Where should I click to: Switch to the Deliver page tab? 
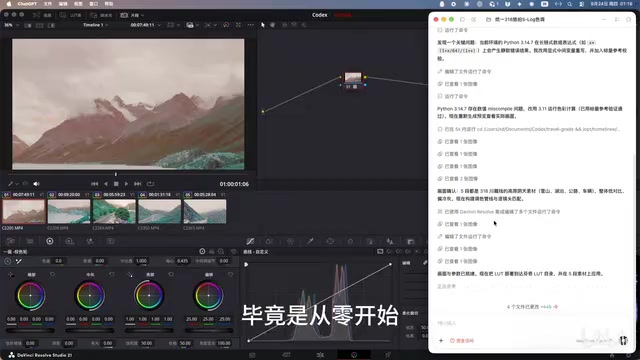(388, 355)
